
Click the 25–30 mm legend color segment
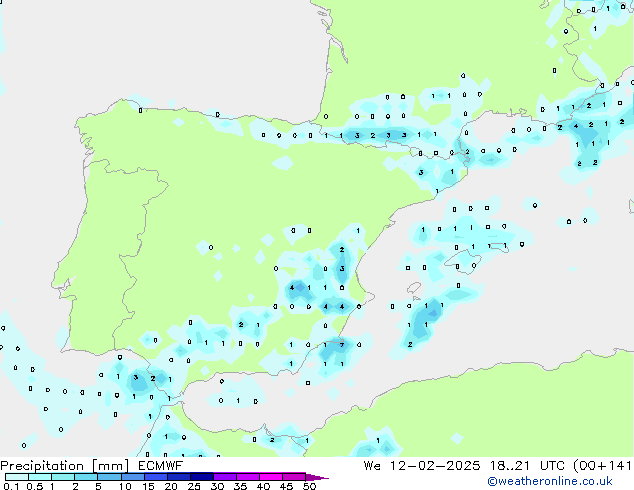(x=201, y=477)
